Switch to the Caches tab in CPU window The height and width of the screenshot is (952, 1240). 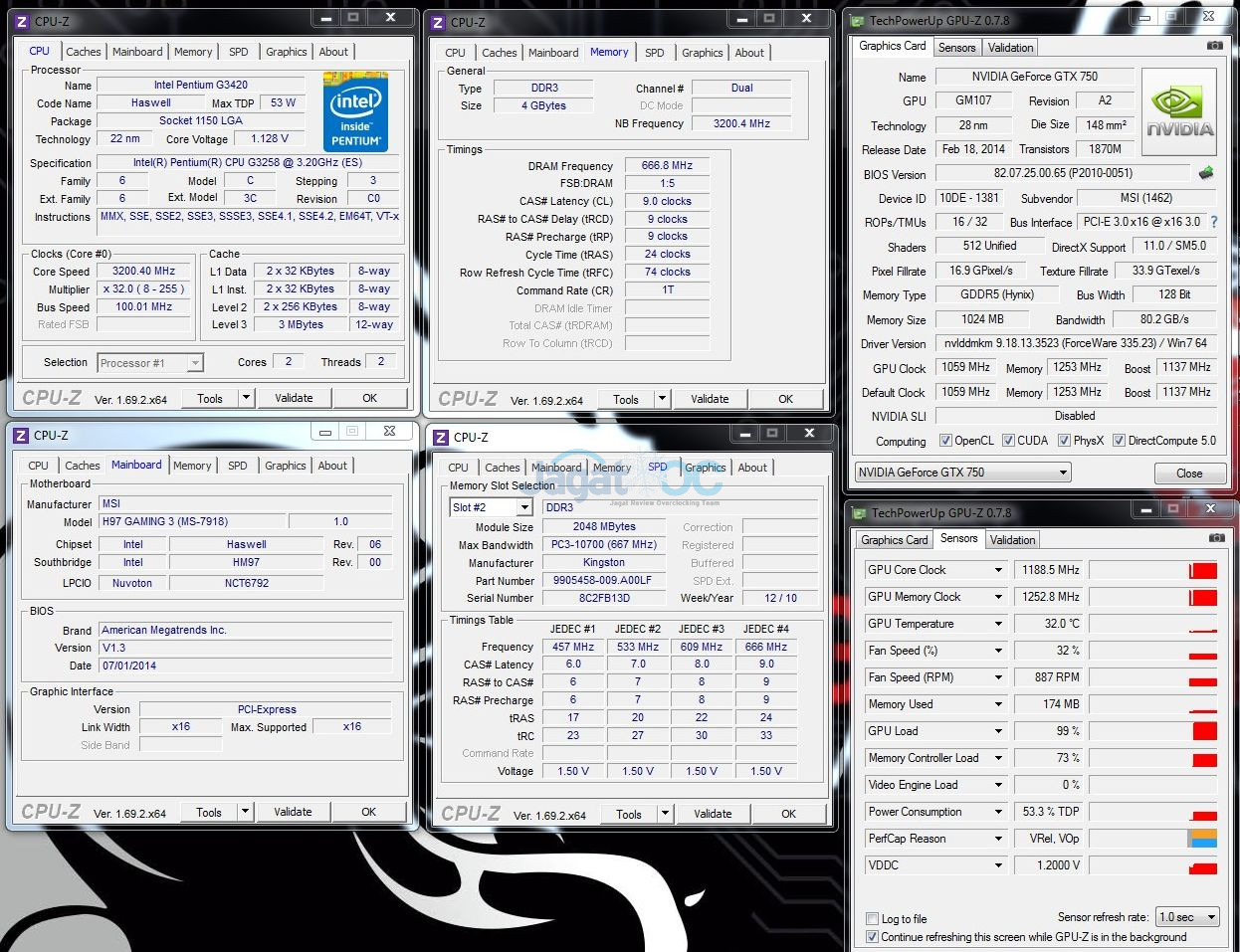pyautogui.click(x=84, y=52)
